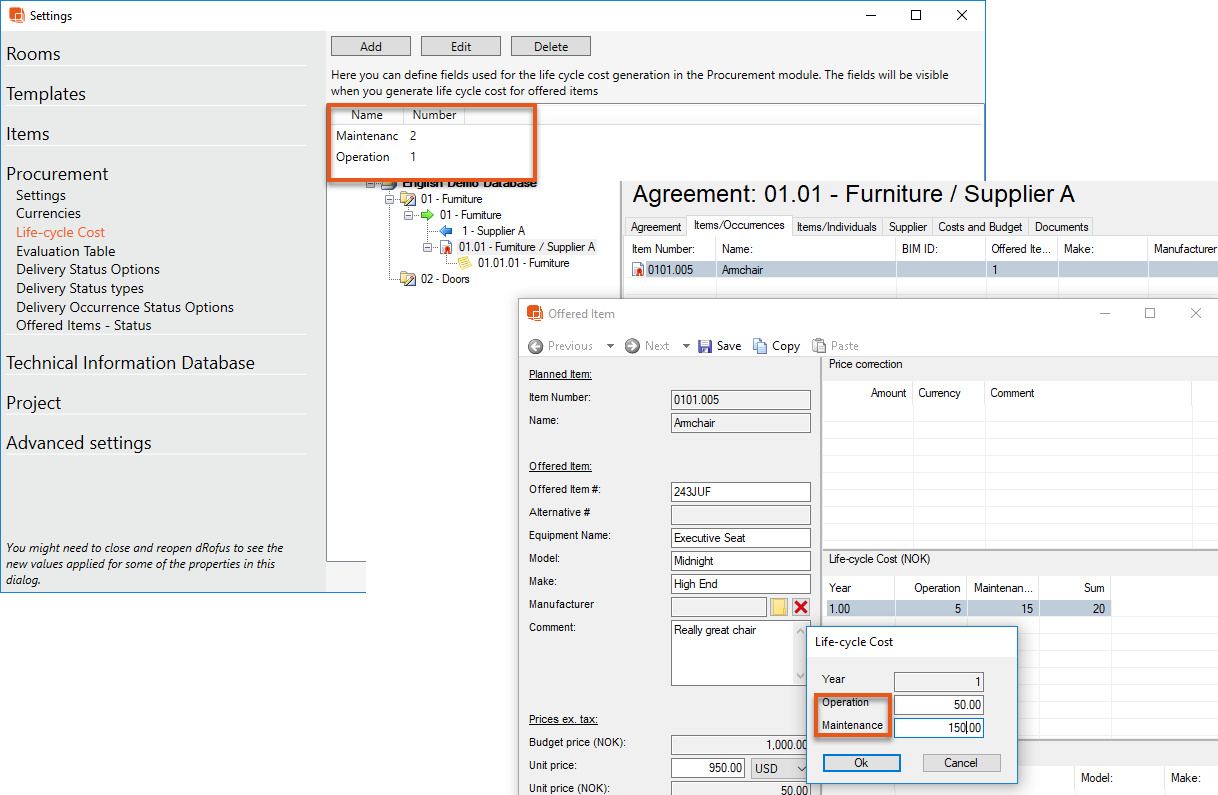Click the Comment box scrollbar down arrow
This screenshot has width=1218, height=795.
coord(801,678)
